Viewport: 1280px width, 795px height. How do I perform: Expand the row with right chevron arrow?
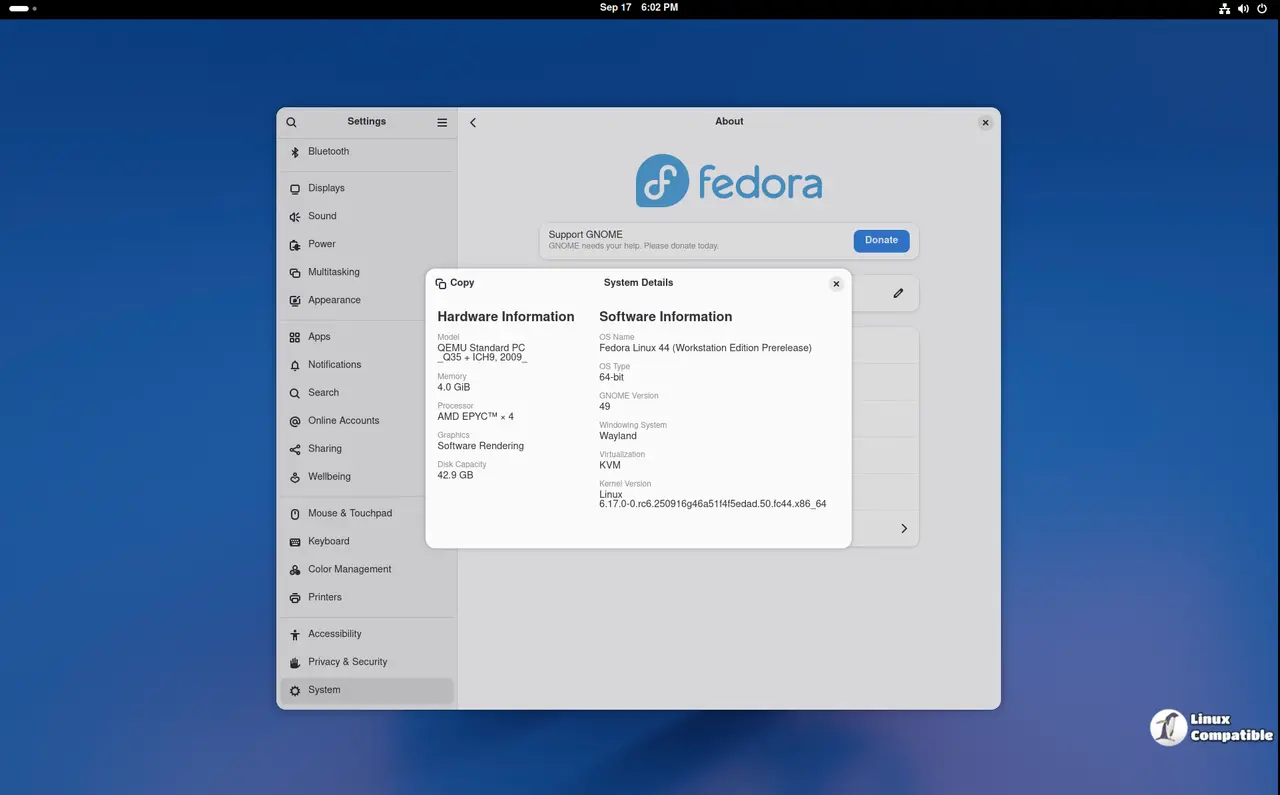903,528
